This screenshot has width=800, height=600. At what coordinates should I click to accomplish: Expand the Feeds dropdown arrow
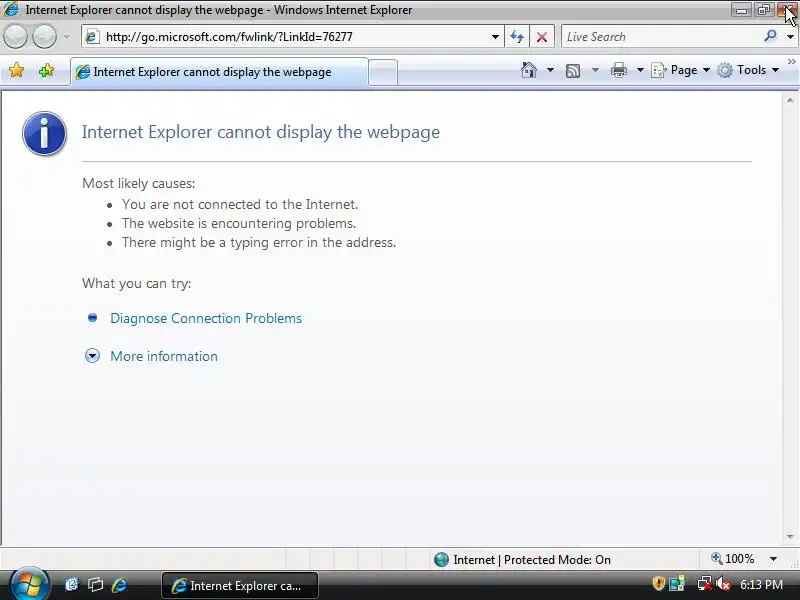595,70
